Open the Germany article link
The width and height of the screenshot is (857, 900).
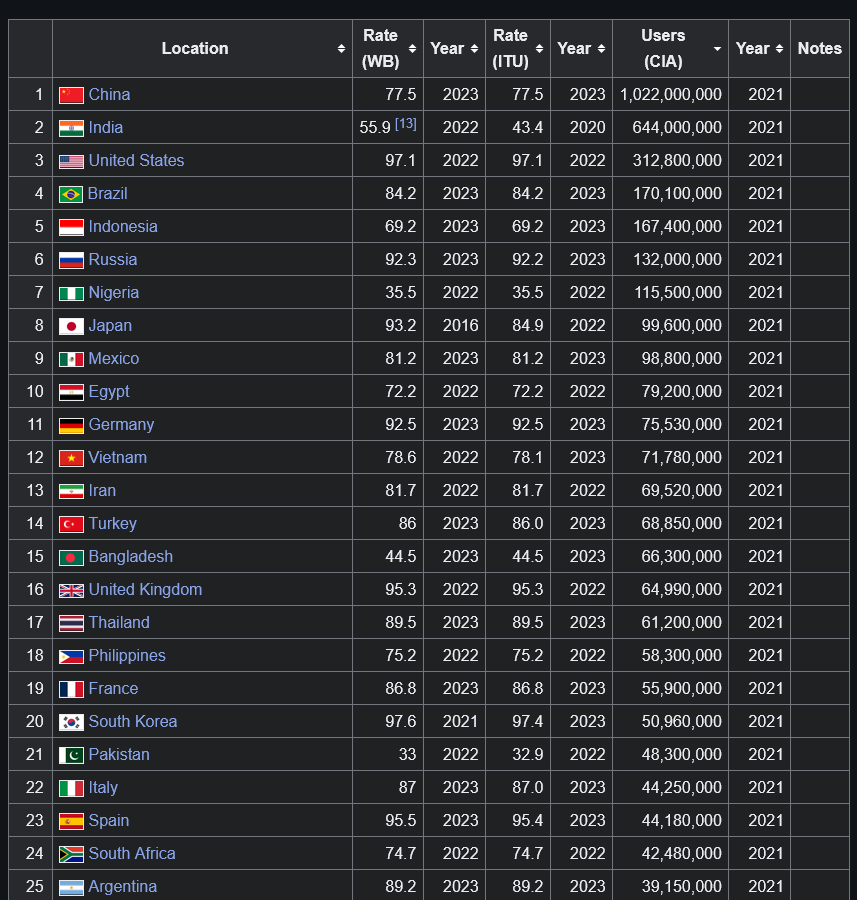point(121,425)
